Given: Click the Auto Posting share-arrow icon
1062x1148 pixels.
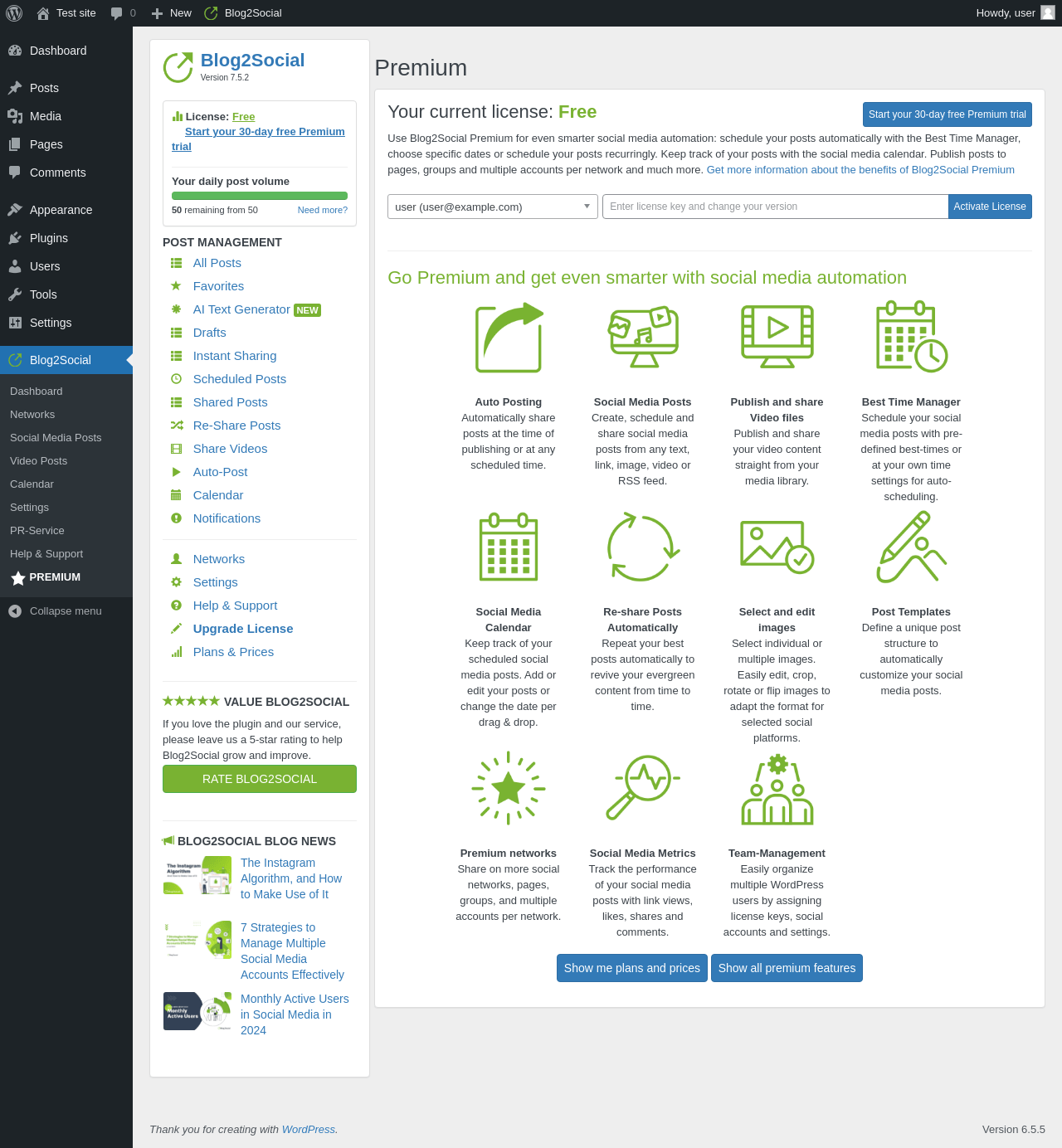Looking at the screenshot, I should [x=509, y=338].
